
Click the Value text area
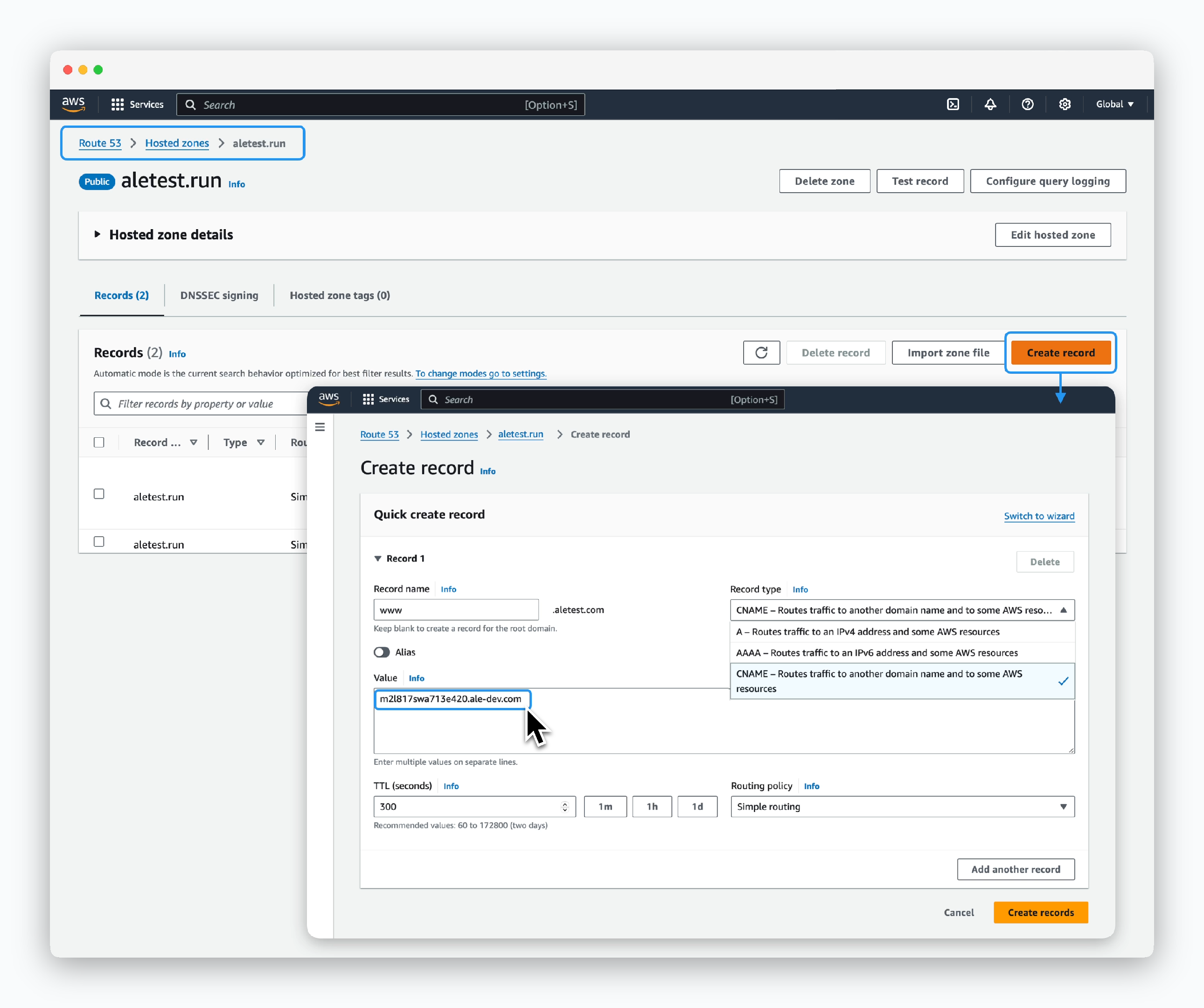click(x=724, y=721)
